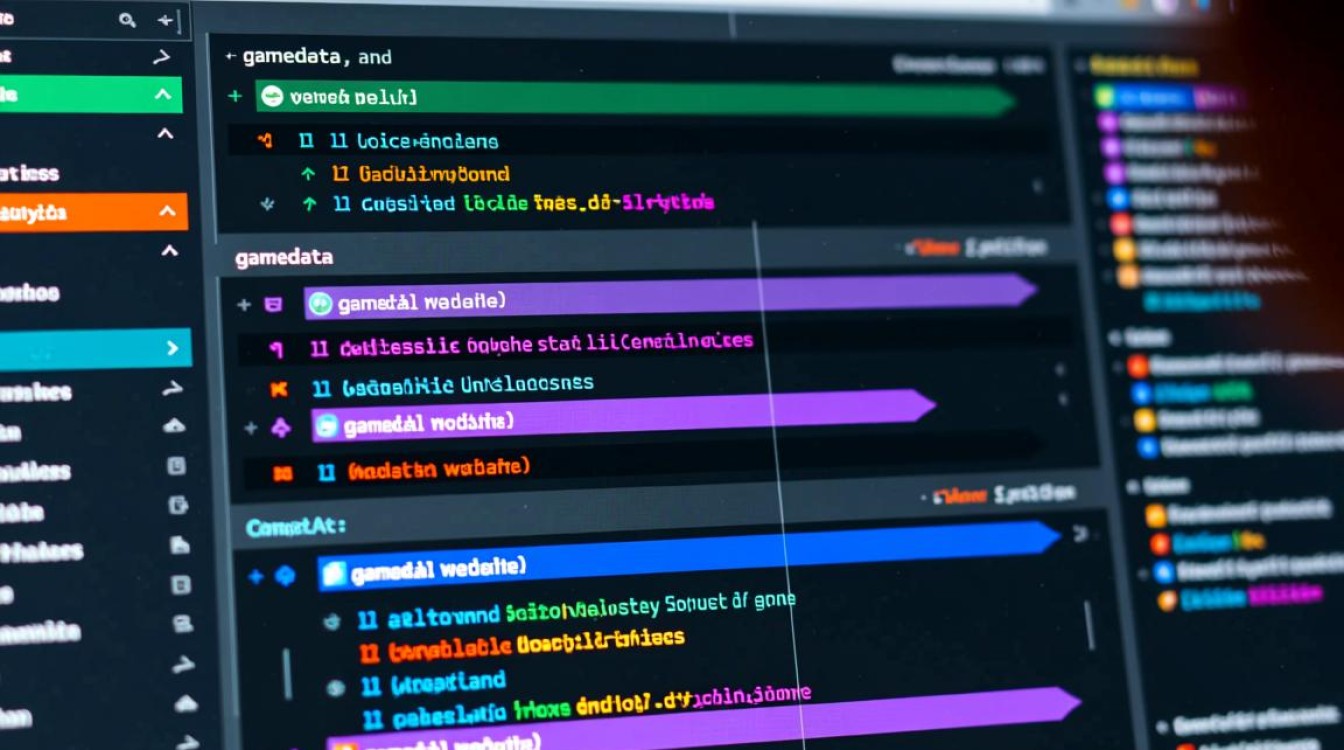Click the grey circle icon beside "(ineatland"
The image size is (1344, 750).
point(337,688)
